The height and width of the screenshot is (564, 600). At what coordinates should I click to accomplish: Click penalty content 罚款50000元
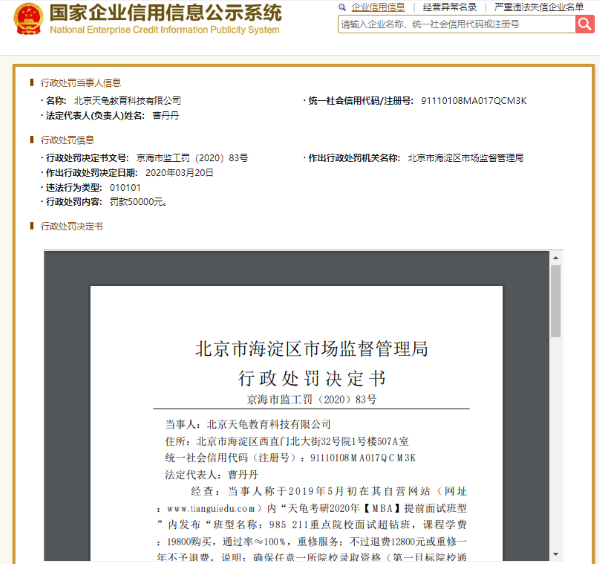138,202
